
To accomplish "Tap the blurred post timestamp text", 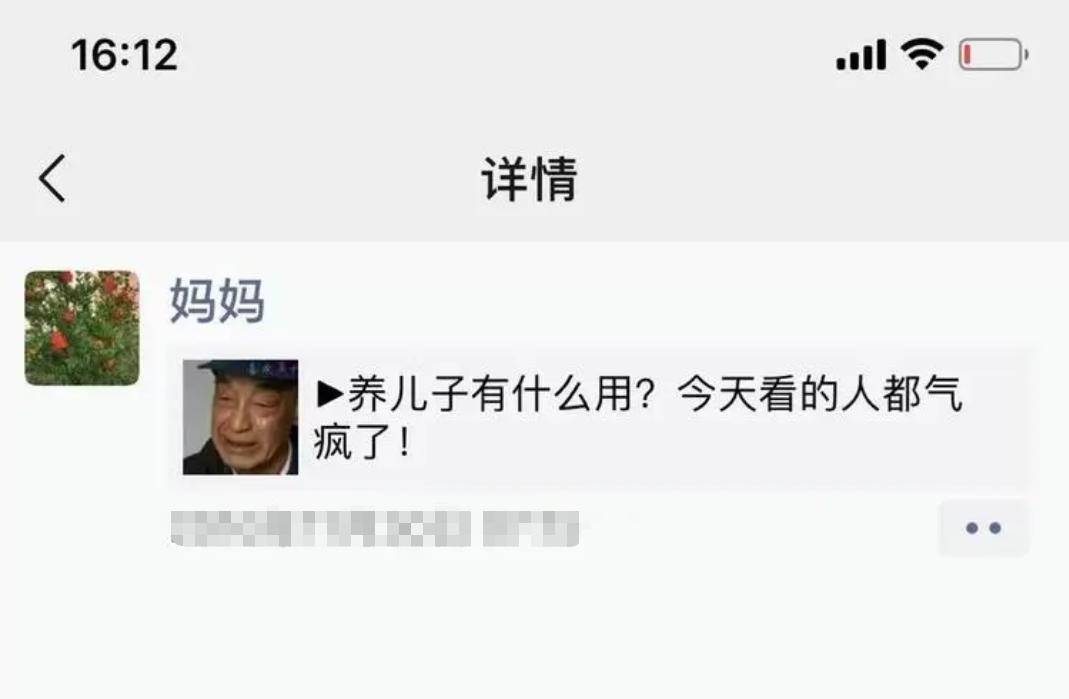I will (x=320, y=529).
